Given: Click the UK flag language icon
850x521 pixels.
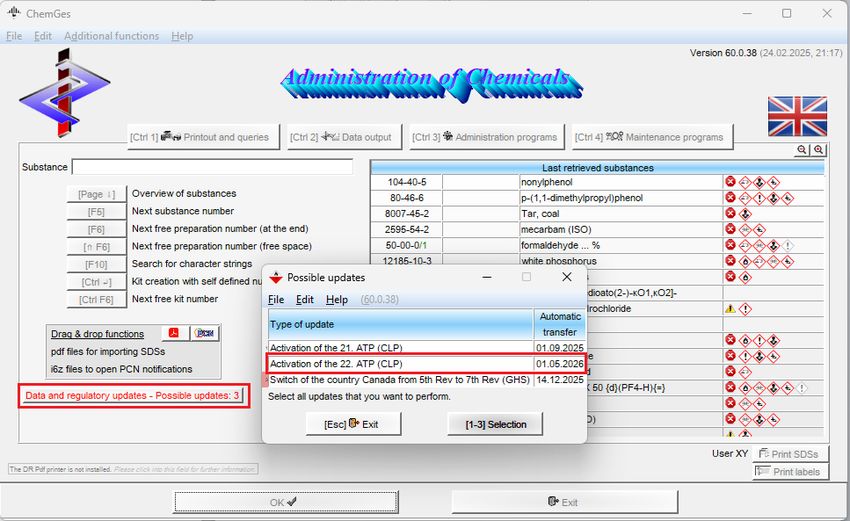Looking at the screenshot, I should pyautogui.click(x=797, y=116).
